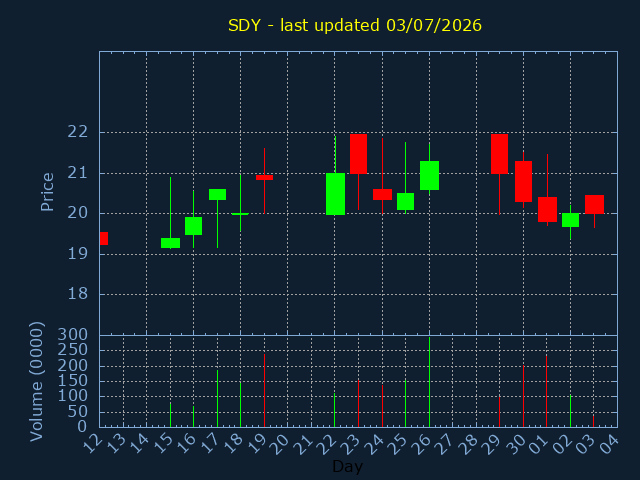Viewport: 640px width, 480px height.
Task: Click the chart title SDY last updated
Action: coord(355,25)
